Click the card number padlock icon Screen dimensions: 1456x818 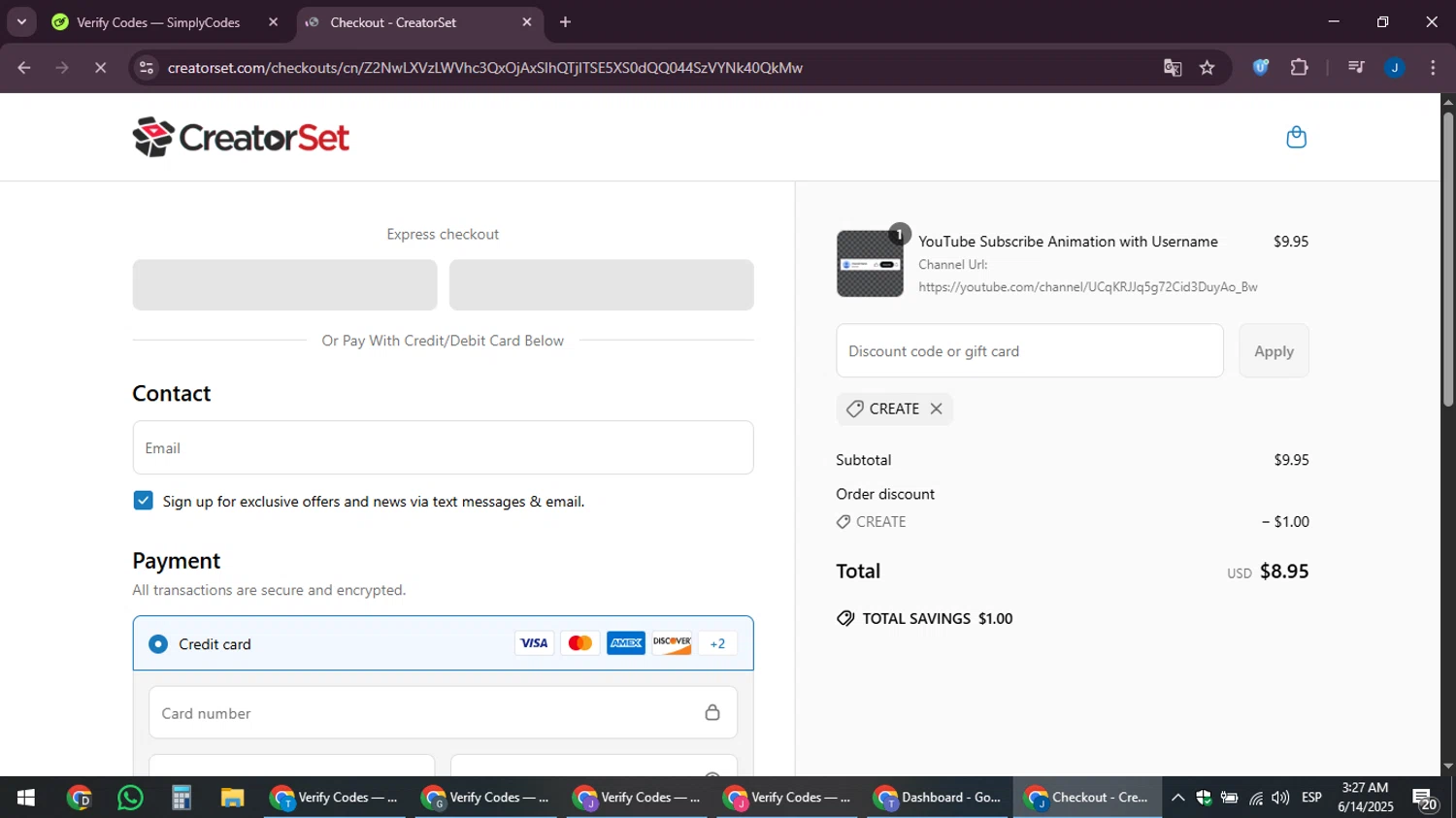coord(712,712)
